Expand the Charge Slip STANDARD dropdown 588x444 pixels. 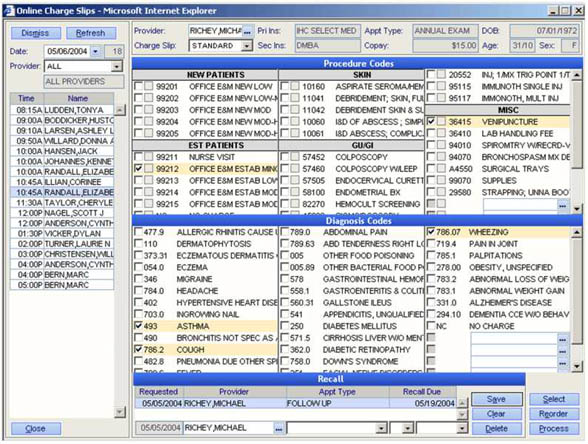coord(247,46)
